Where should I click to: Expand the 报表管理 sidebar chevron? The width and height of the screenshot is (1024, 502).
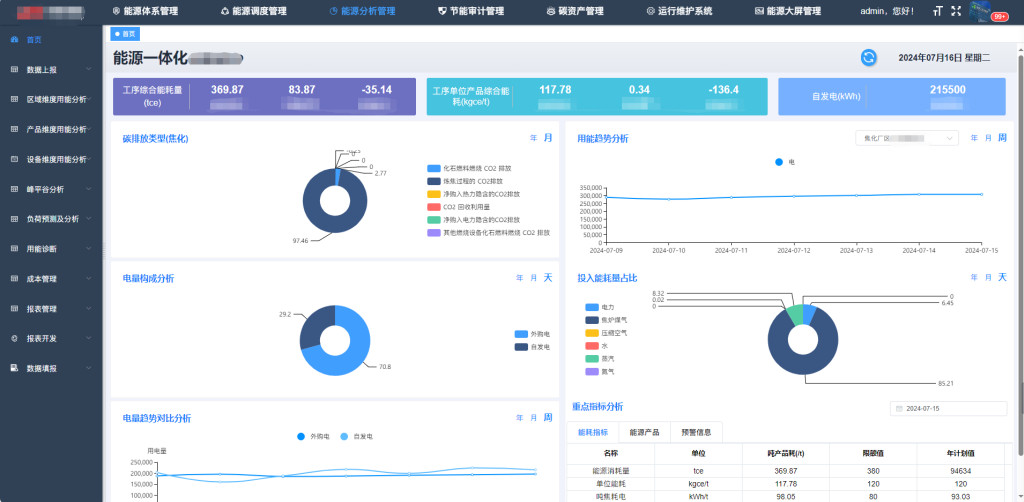click(88, 309)
